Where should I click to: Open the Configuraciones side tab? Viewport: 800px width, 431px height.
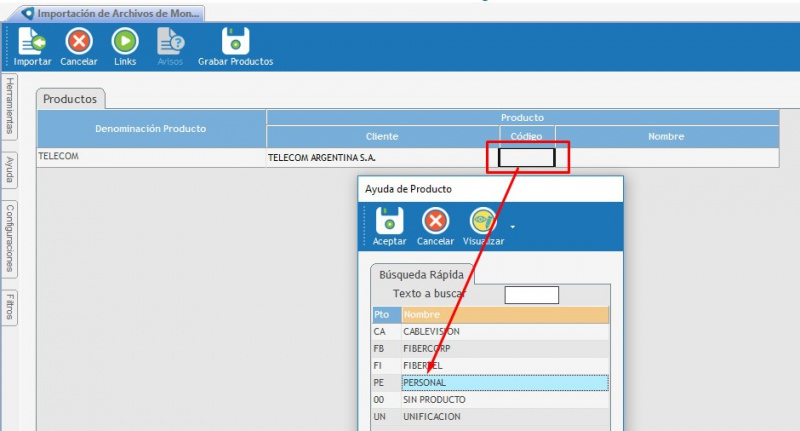click(x=9, y=238)
